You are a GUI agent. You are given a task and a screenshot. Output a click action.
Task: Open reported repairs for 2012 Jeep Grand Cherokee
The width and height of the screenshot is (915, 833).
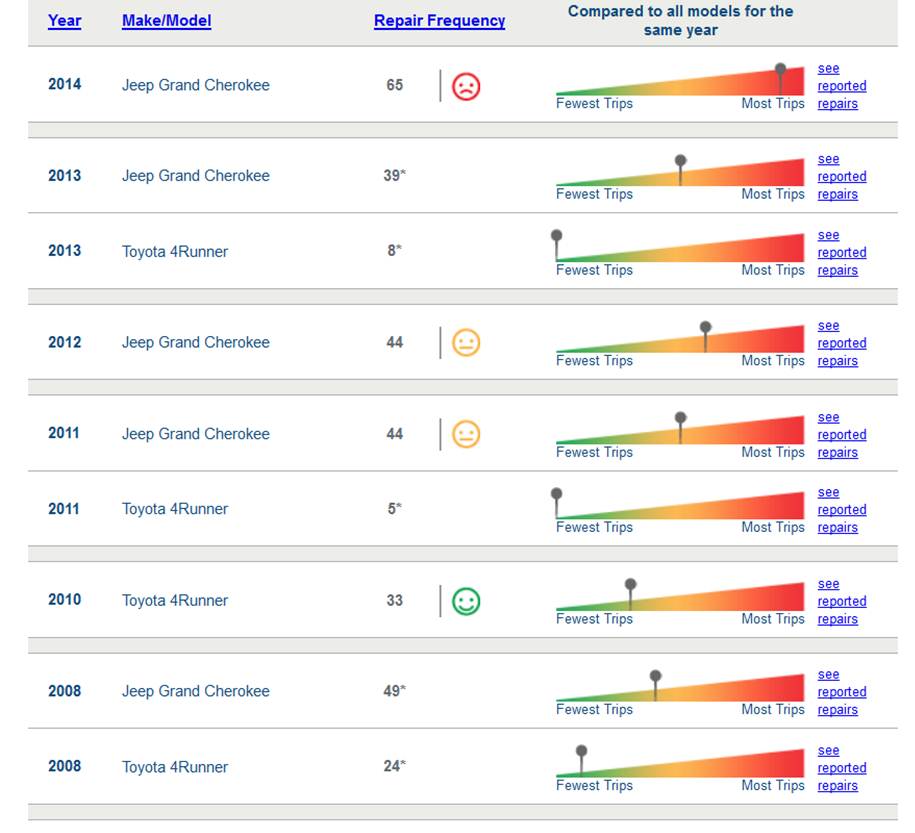click(x=841, y=343)
